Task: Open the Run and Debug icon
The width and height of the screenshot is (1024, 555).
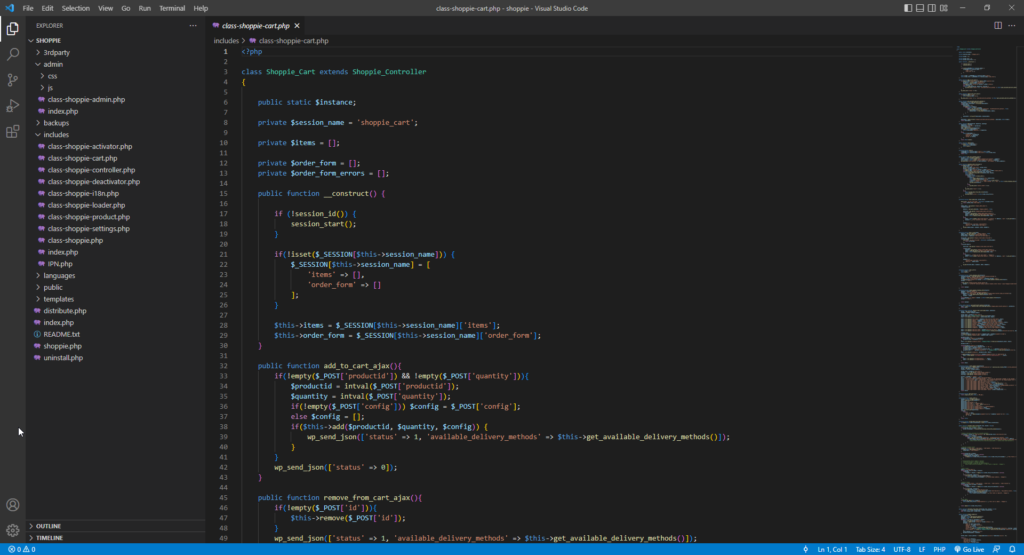Action: pyautogui.click(x=12, y=106)
